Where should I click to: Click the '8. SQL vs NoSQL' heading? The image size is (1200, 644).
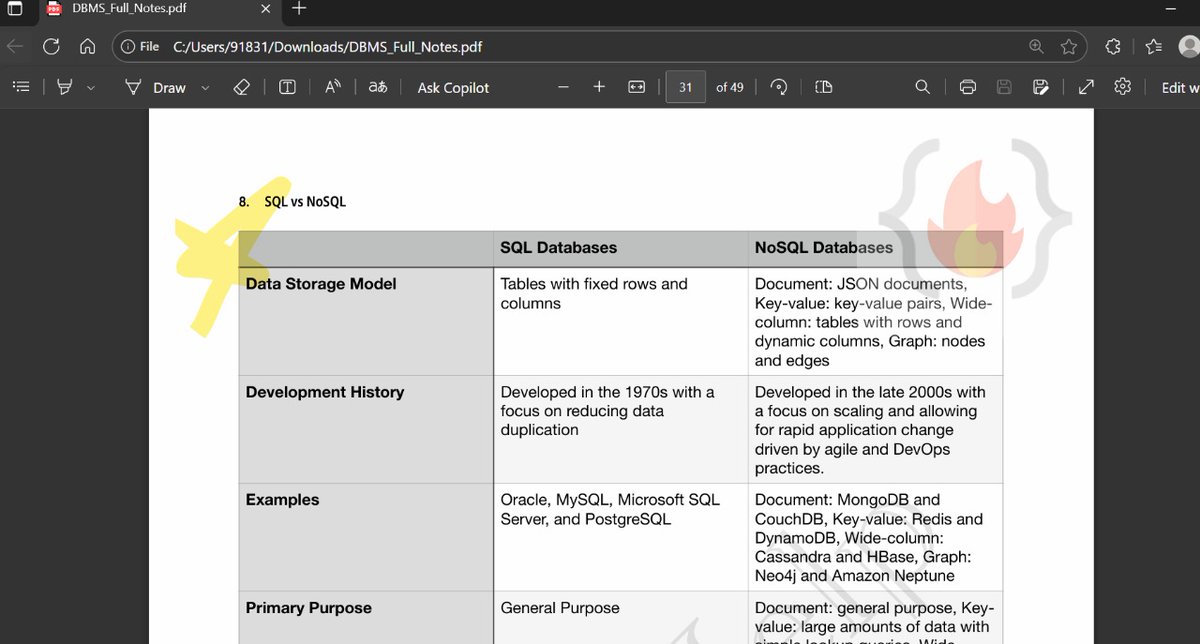point(292,201)
